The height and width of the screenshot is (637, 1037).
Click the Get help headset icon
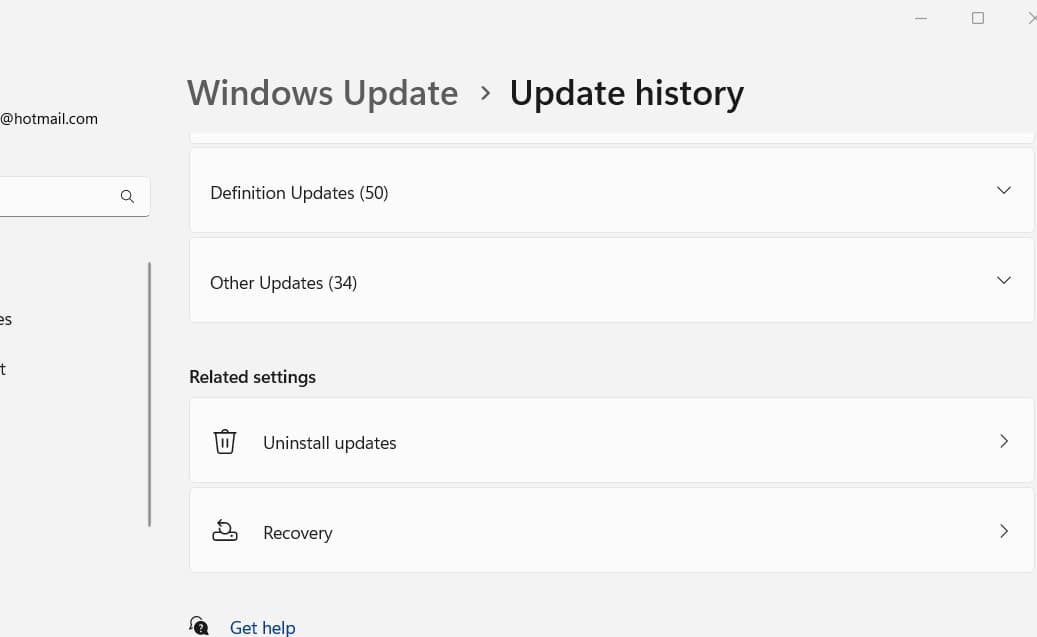pos(199,626)
